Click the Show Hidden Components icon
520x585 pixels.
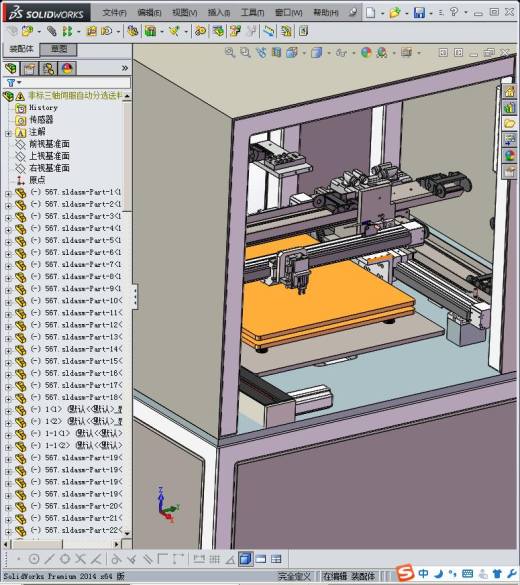132,31
